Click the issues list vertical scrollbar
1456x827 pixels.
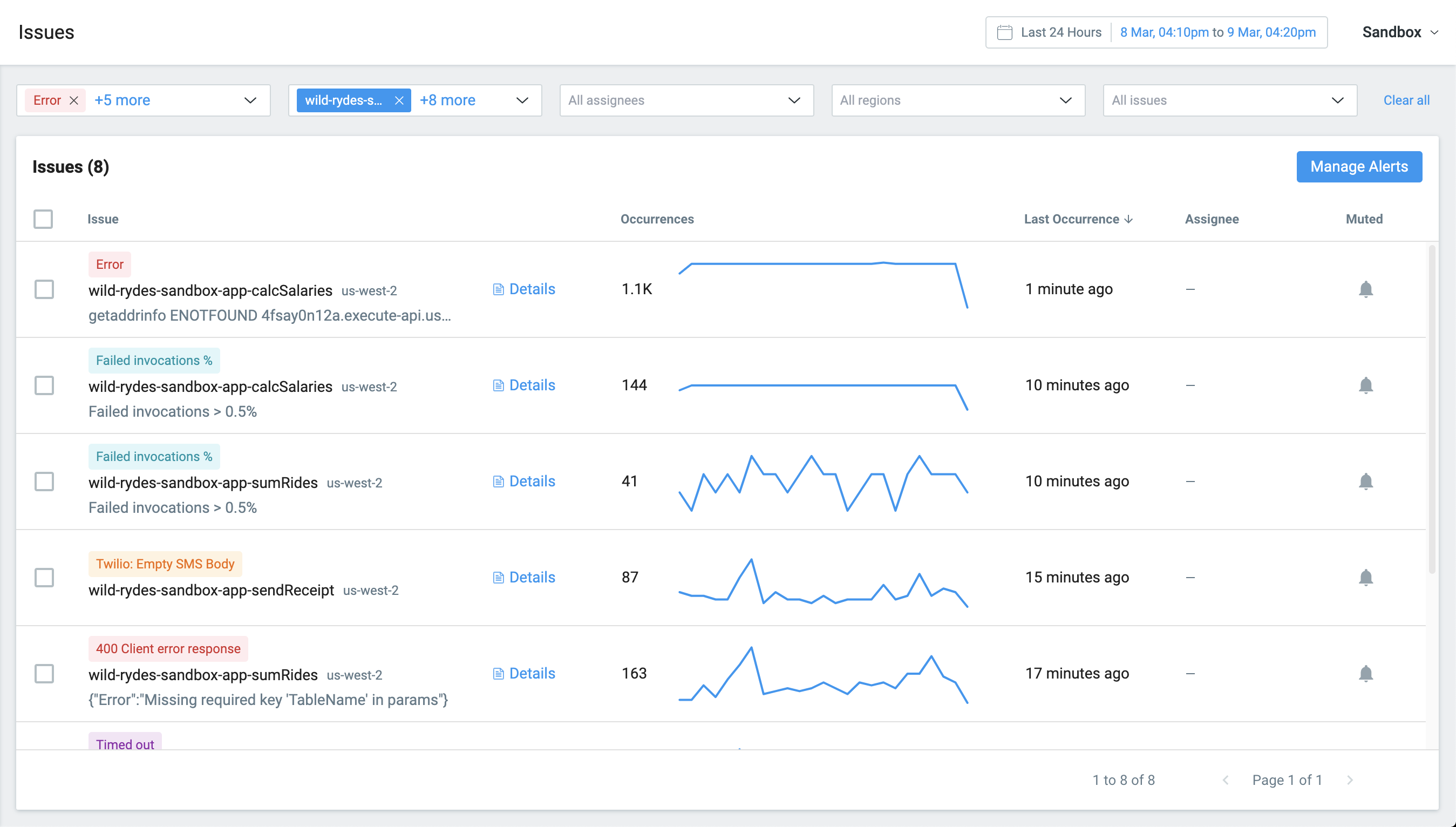[1432, 409]
